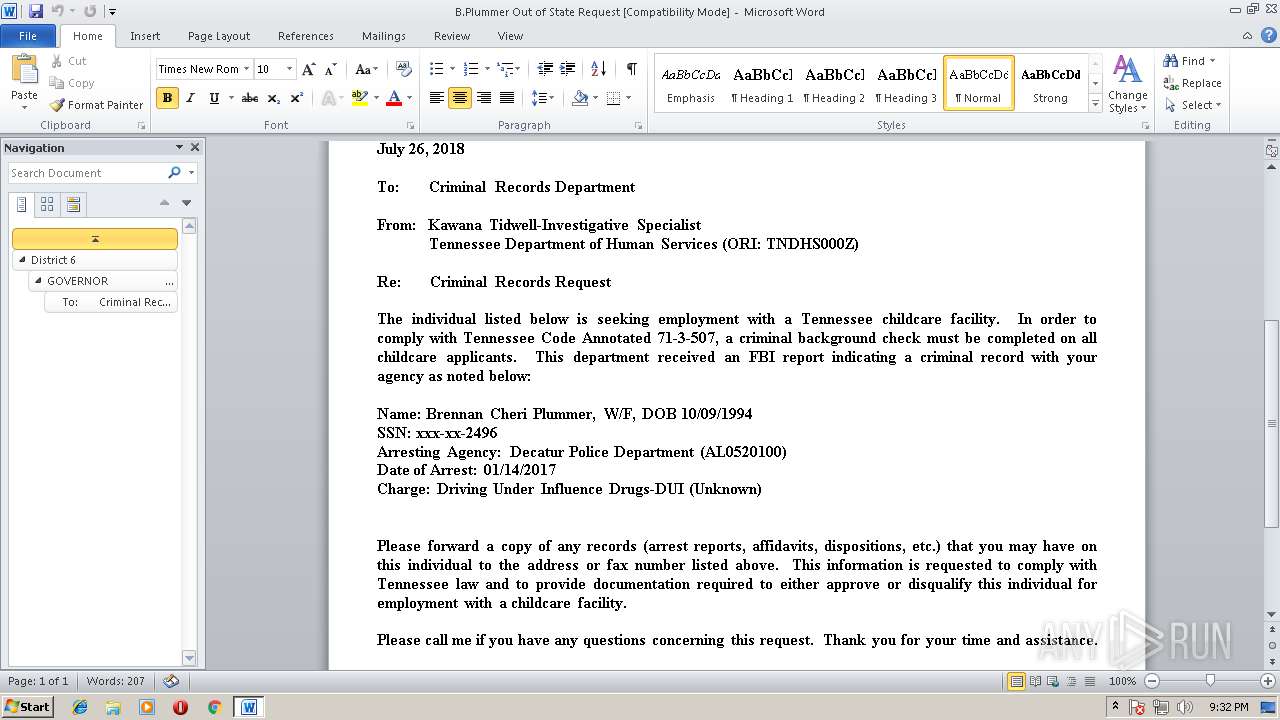Increase paragraph indent
This screenshot has height=720, width=1280.
pyautogui.click(x=569, y=69)
